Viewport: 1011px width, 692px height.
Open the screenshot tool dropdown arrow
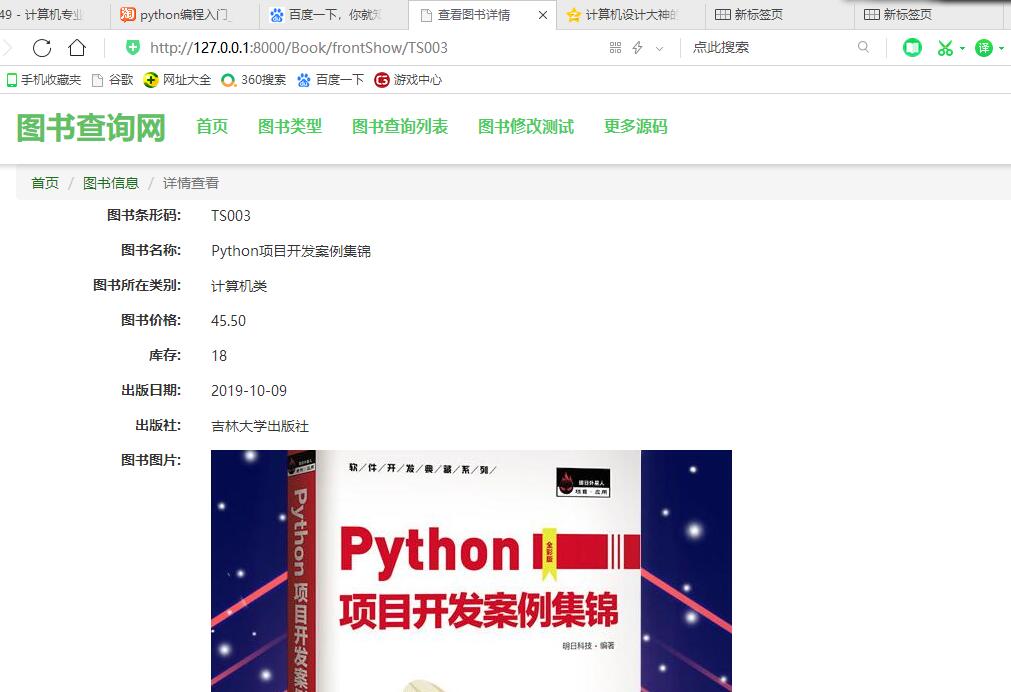(962, 48)
